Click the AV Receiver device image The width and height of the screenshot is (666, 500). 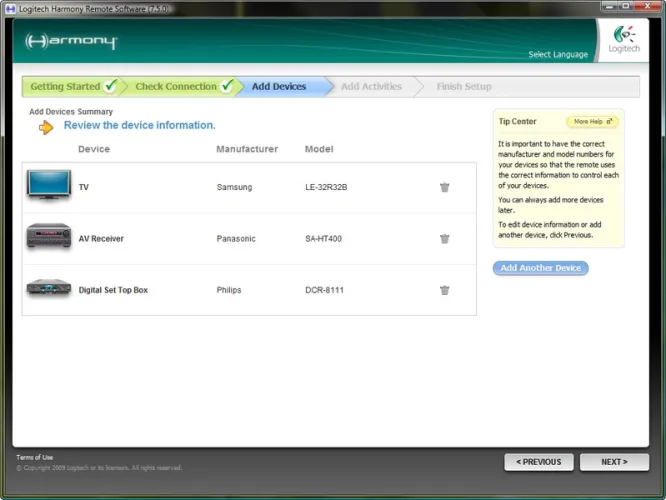pyautogui.click(x=48, y=238)
